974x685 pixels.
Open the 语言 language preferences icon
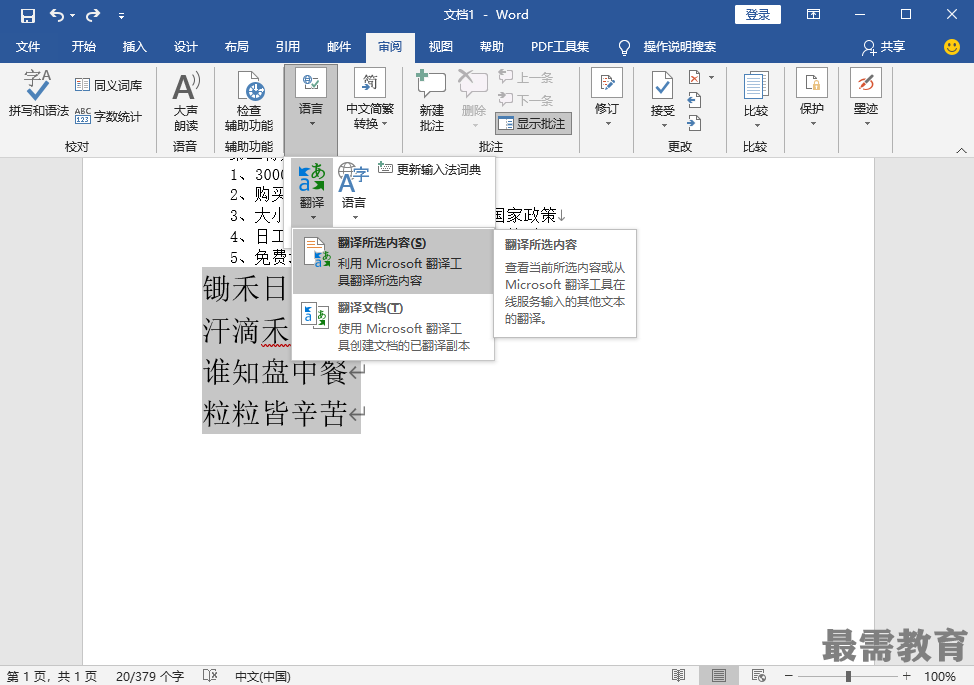353,191
